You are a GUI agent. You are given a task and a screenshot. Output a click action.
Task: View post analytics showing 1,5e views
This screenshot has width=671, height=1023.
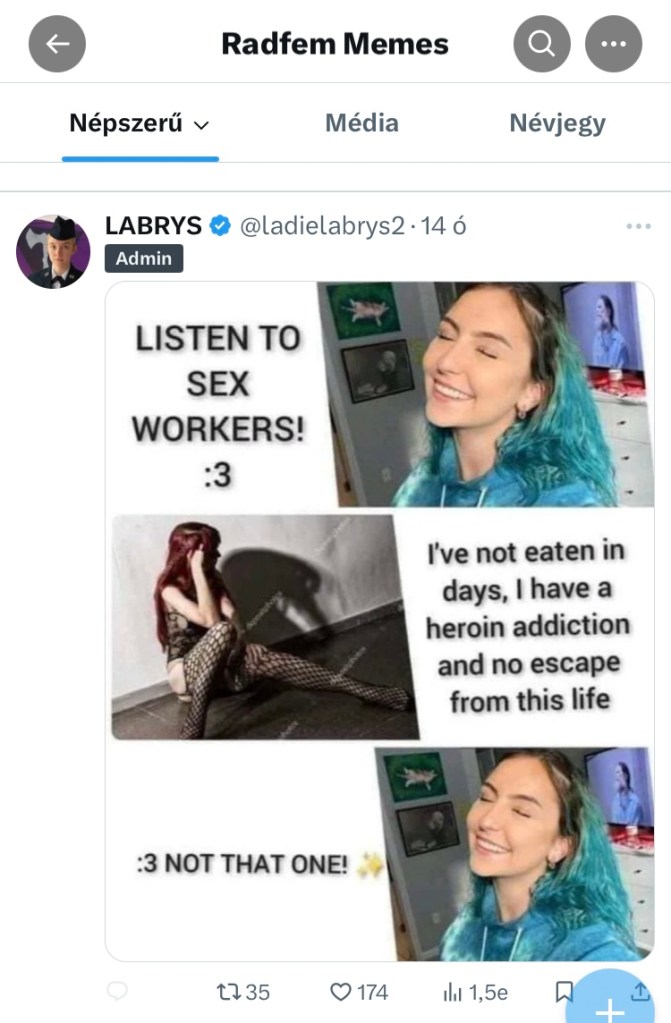tap(475, 992)
